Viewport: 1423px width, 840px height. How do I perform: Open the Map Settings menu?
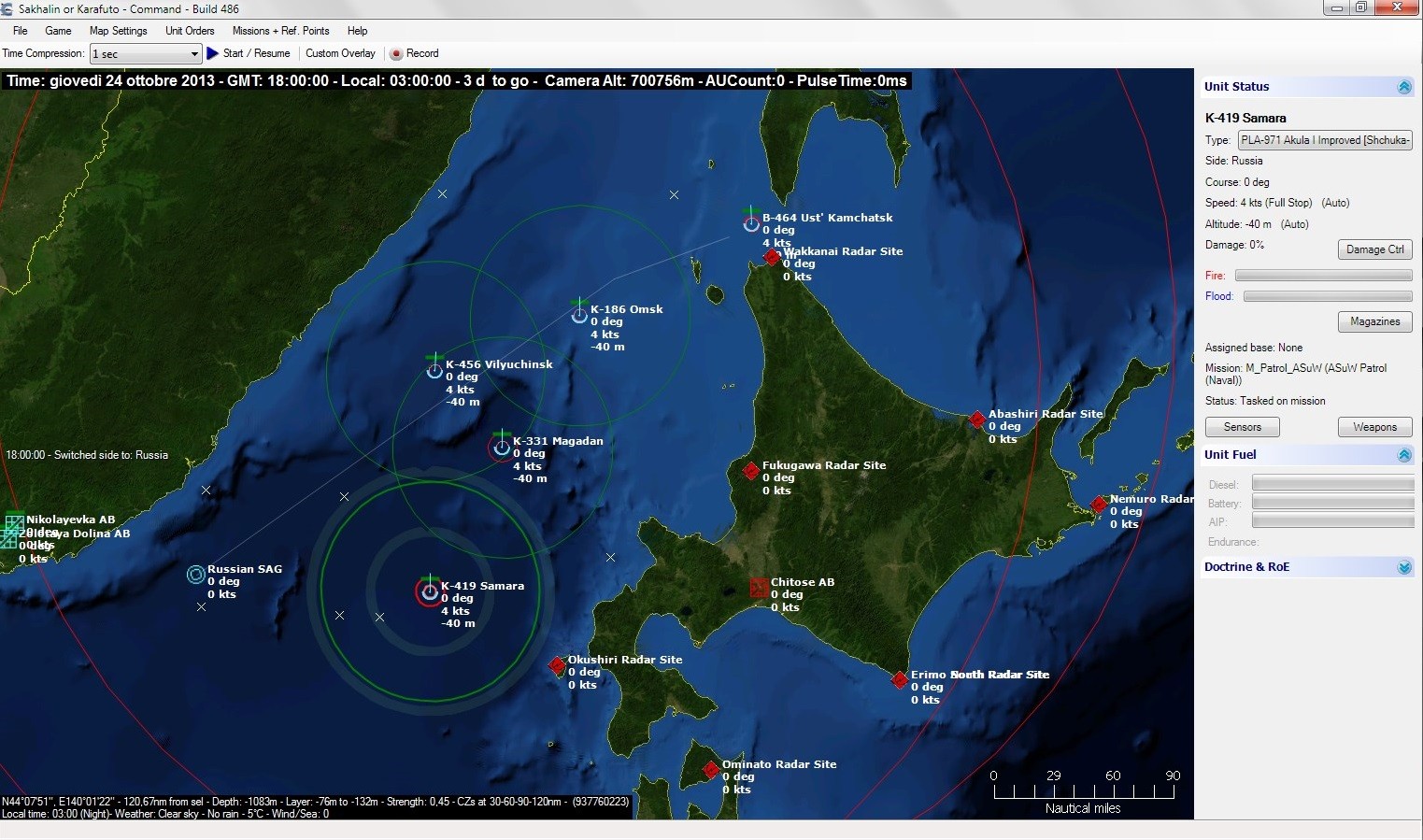[118, 31]
